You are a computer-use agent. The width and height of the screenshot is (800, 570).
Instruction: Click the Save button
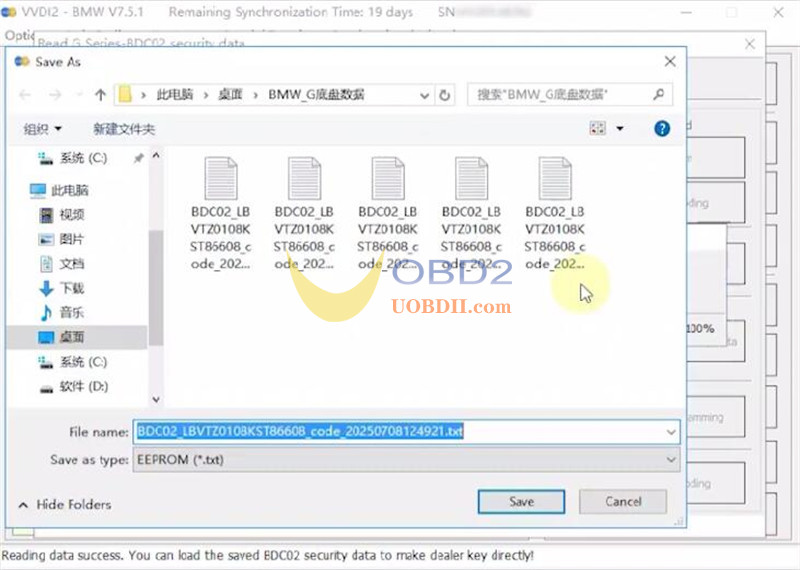pos(521,502)
